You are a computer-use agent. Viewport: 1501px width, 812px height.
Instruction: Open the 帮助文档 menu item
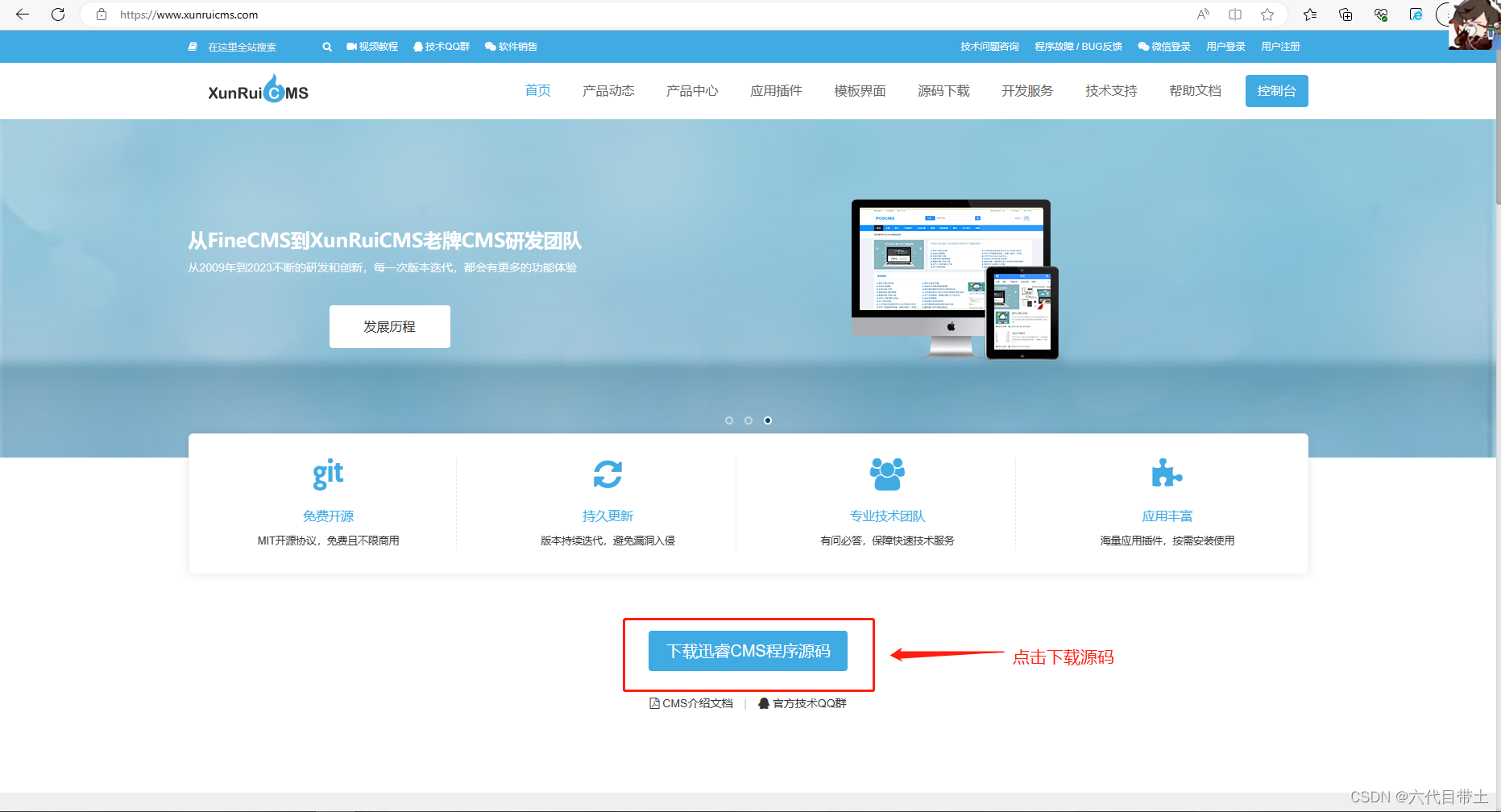coord(1195,90)
